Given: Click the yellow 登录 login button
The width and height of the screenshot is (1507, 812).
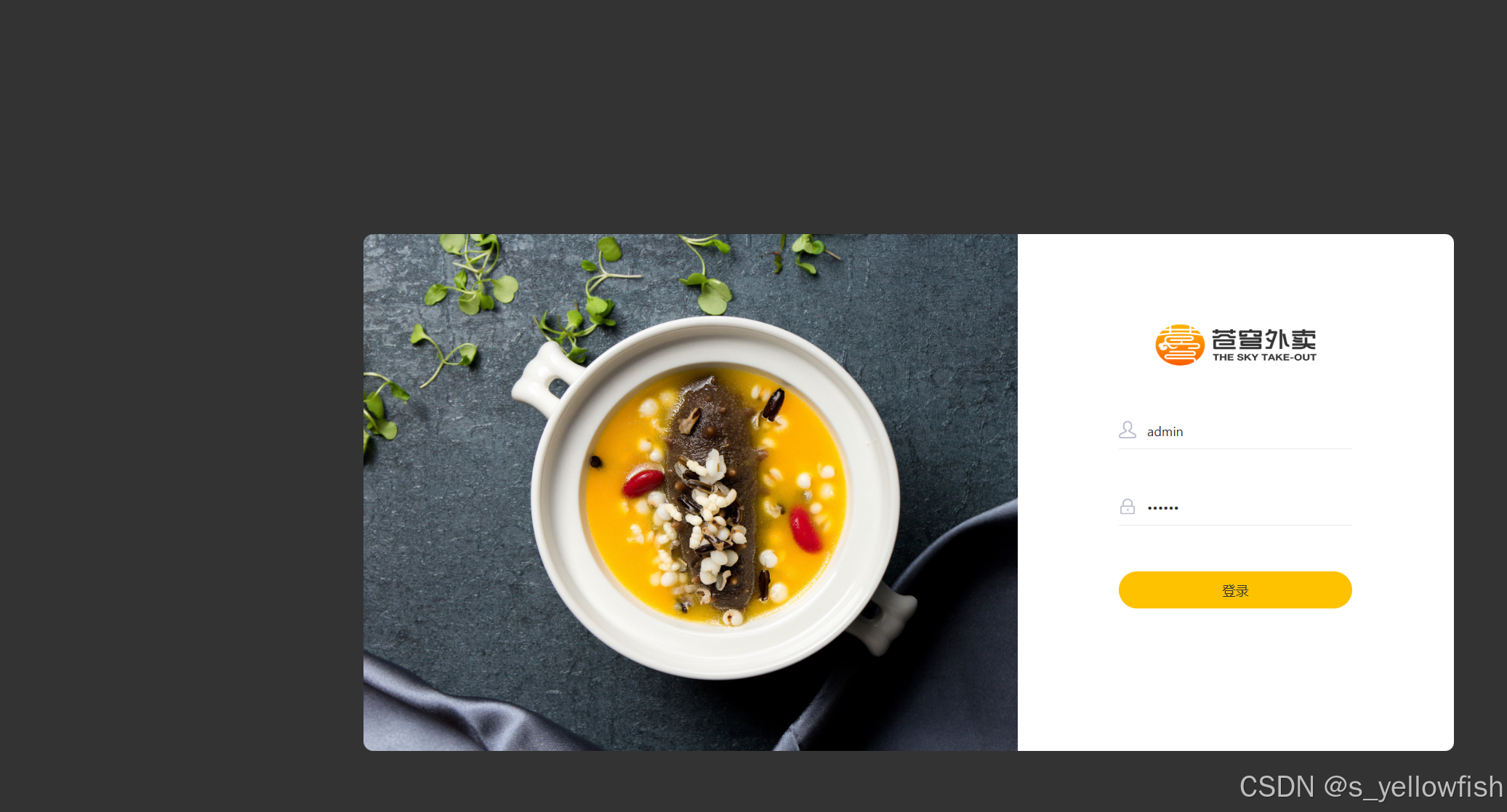Looking at the screenshot, I should 1235,590.
